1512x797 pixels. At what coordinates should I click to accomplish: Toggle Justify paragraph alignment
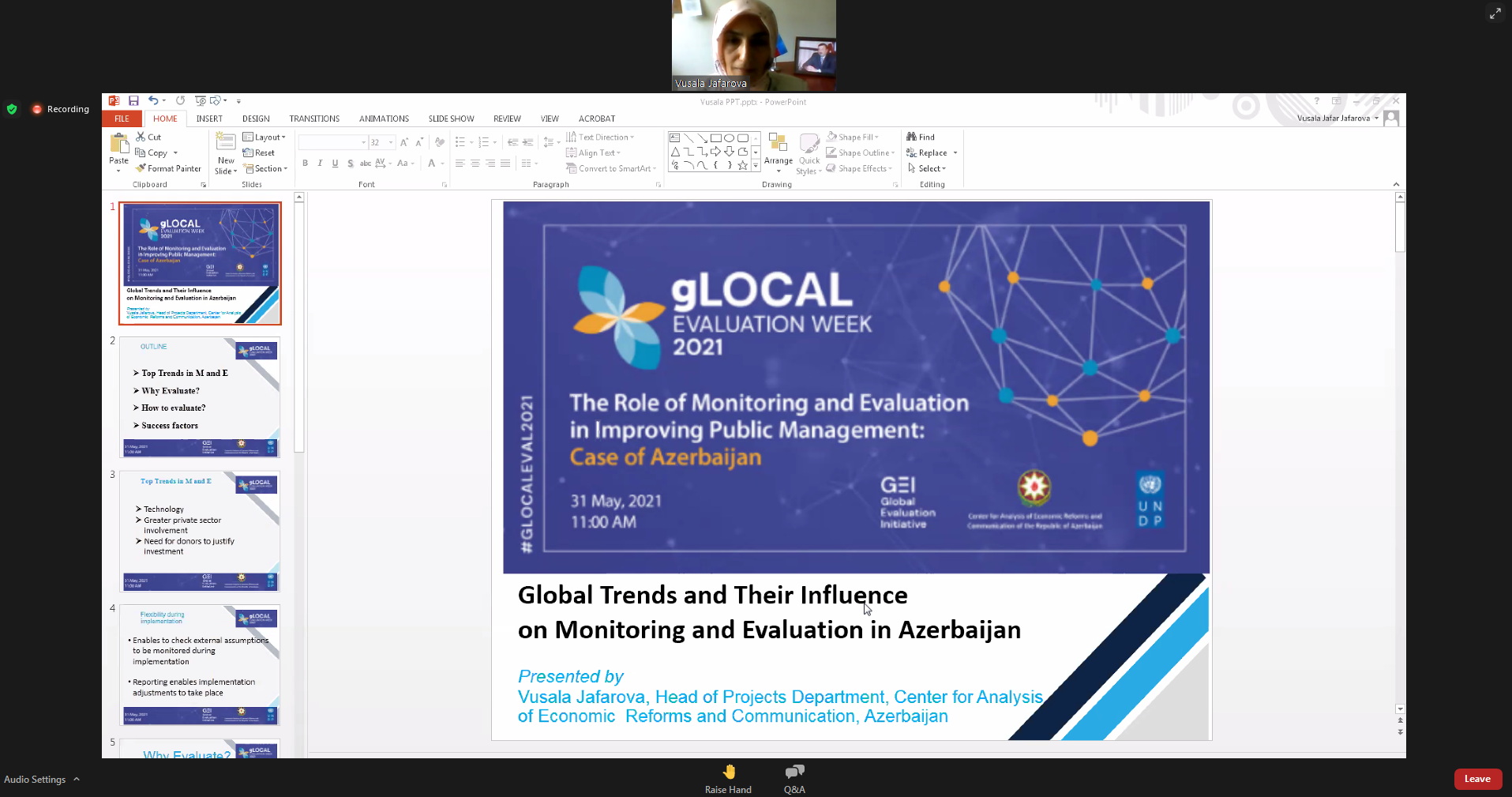[x=505, y=164]
